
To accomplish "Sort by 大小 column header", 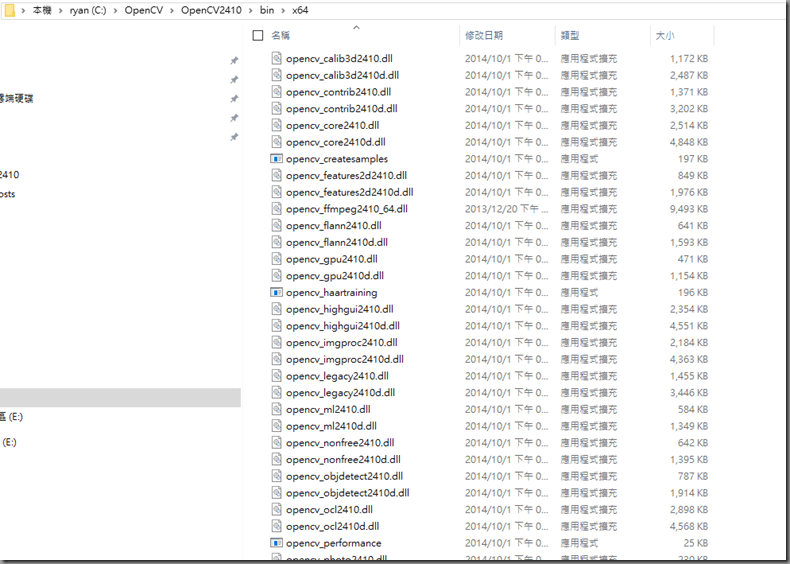I will pyautogui.click(x=665, y=35).
